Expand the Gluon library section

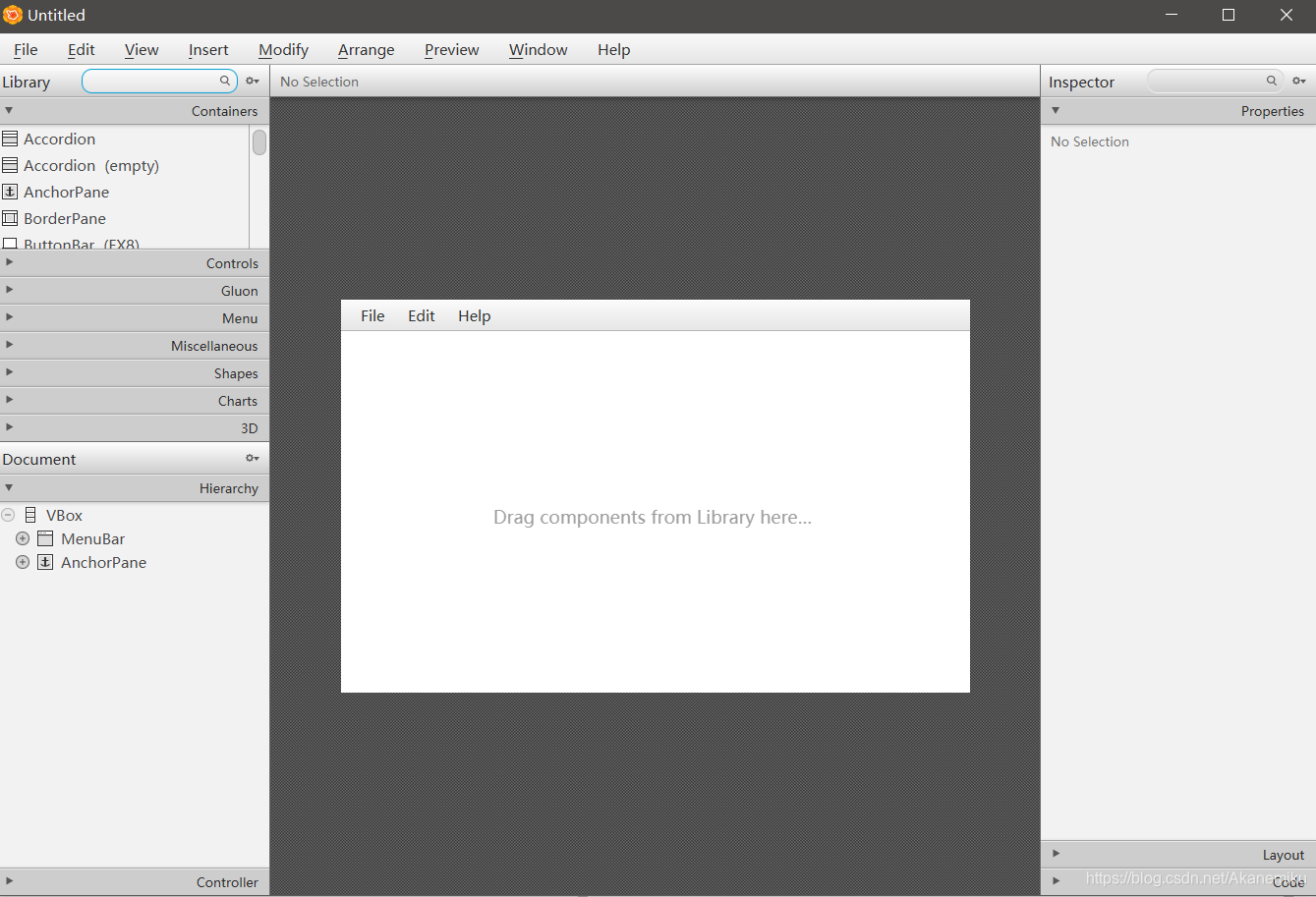9,290
